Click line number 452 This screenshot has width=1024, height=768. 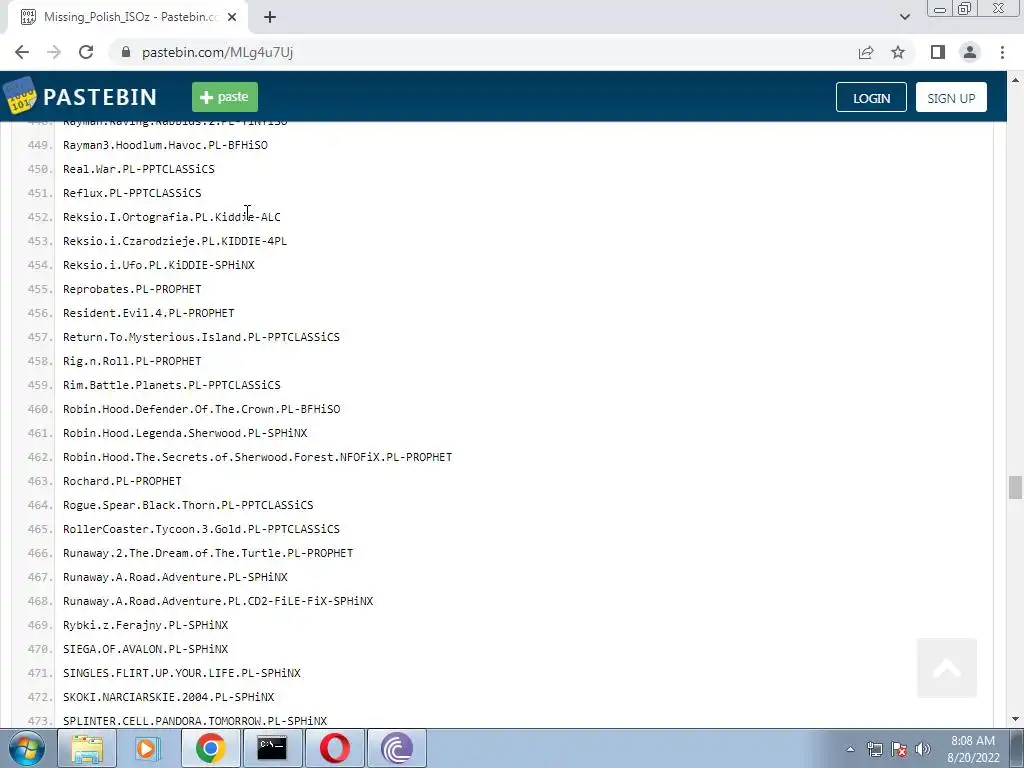click(x=40, y=217)
